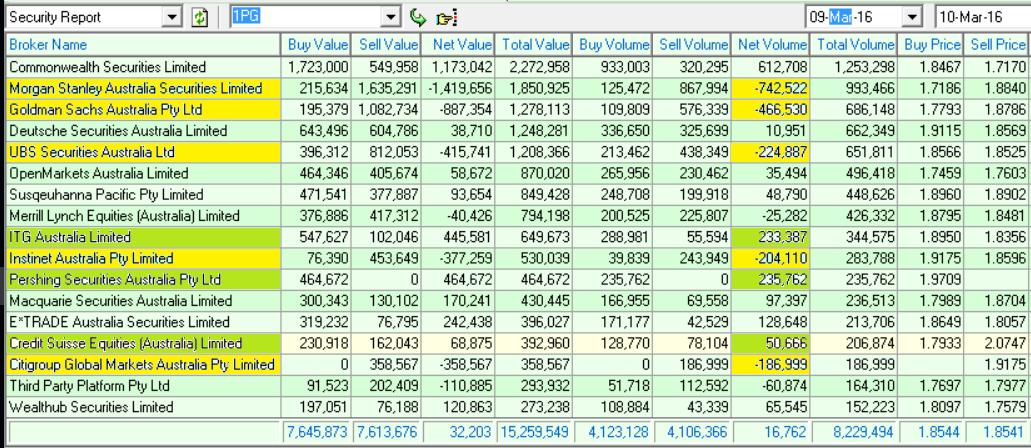The height and width of the screenshot is (448, 1031).
Task: Click Net Volume cell -204,110
Action: (x=771, y=259)
